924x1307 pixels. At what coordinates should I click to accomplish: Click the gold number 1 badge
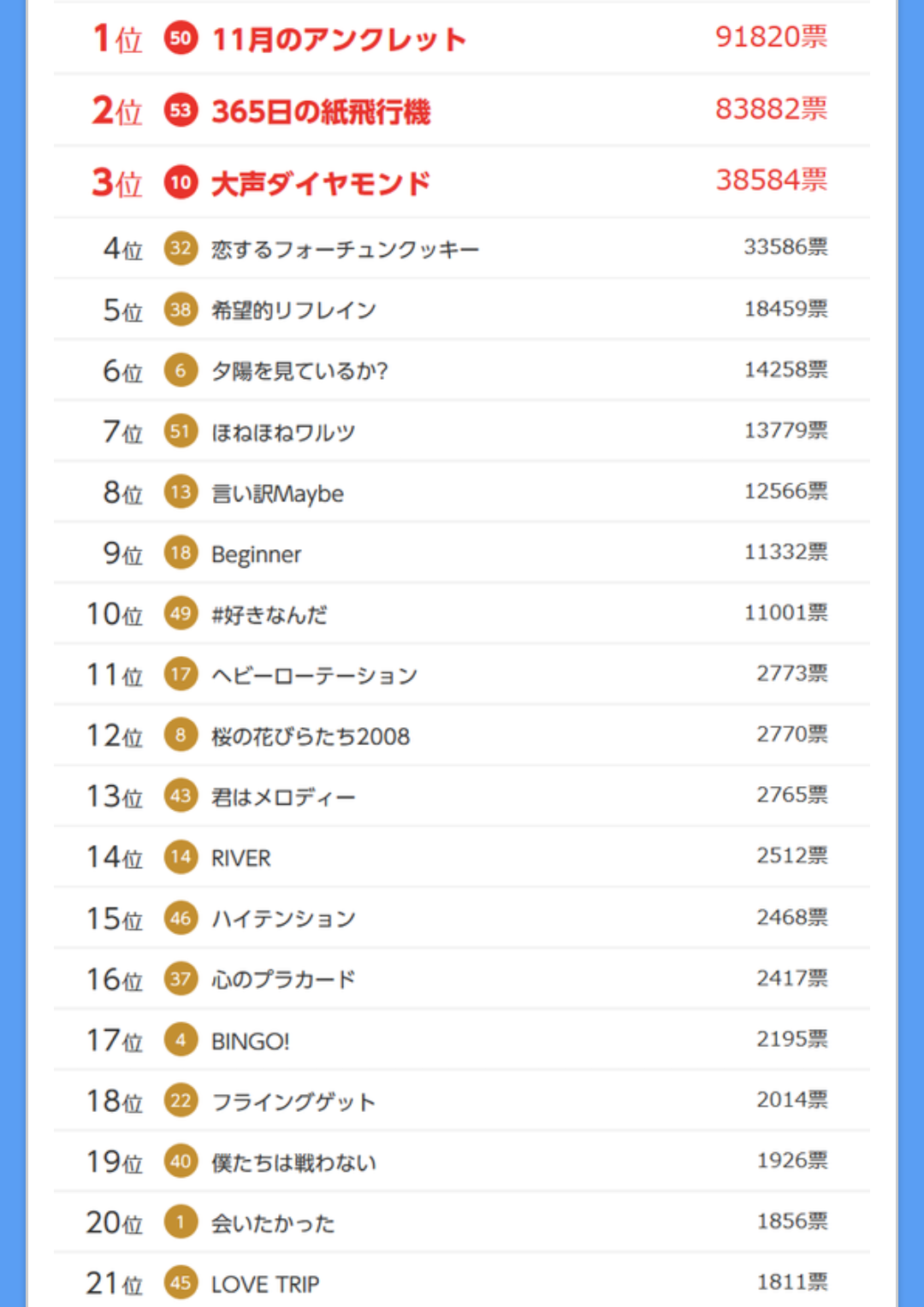click(x=181, y=1222)
